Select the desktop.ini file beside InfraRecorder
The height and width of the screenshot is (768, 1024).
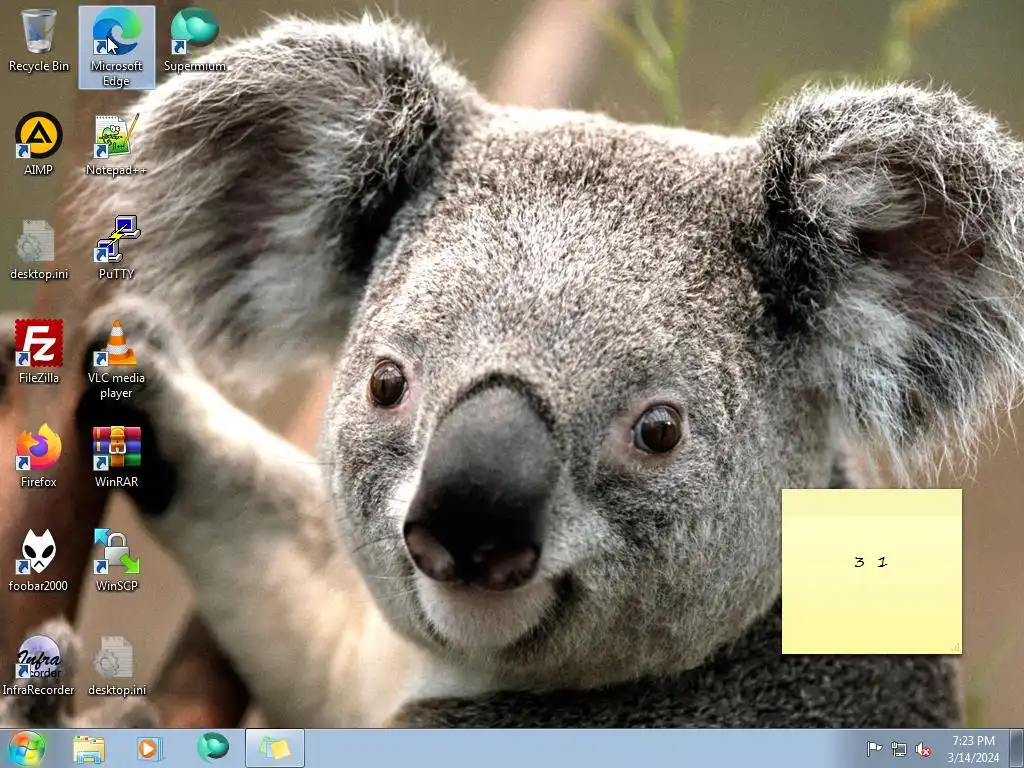pyautogui.click(x=116, y=665)
